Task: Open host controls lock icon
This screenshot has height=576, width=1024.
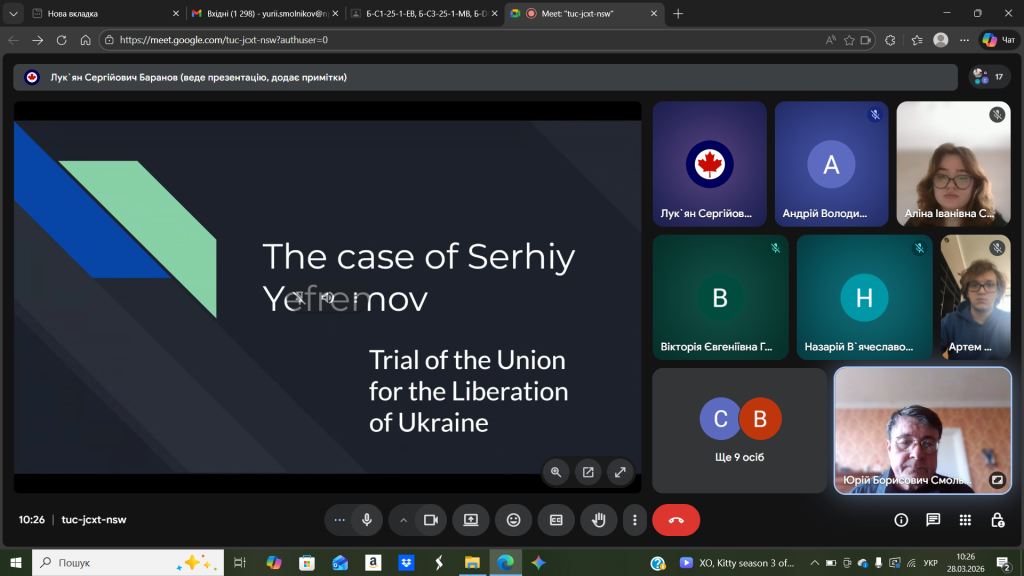Action: click(x=997, y=520)
